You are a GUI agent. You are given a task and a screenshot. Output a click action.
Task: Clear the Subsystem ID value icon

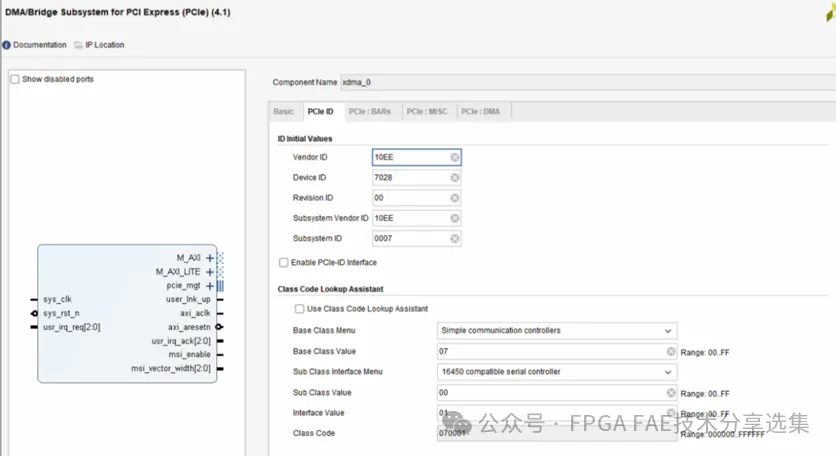tap(455, 239)
